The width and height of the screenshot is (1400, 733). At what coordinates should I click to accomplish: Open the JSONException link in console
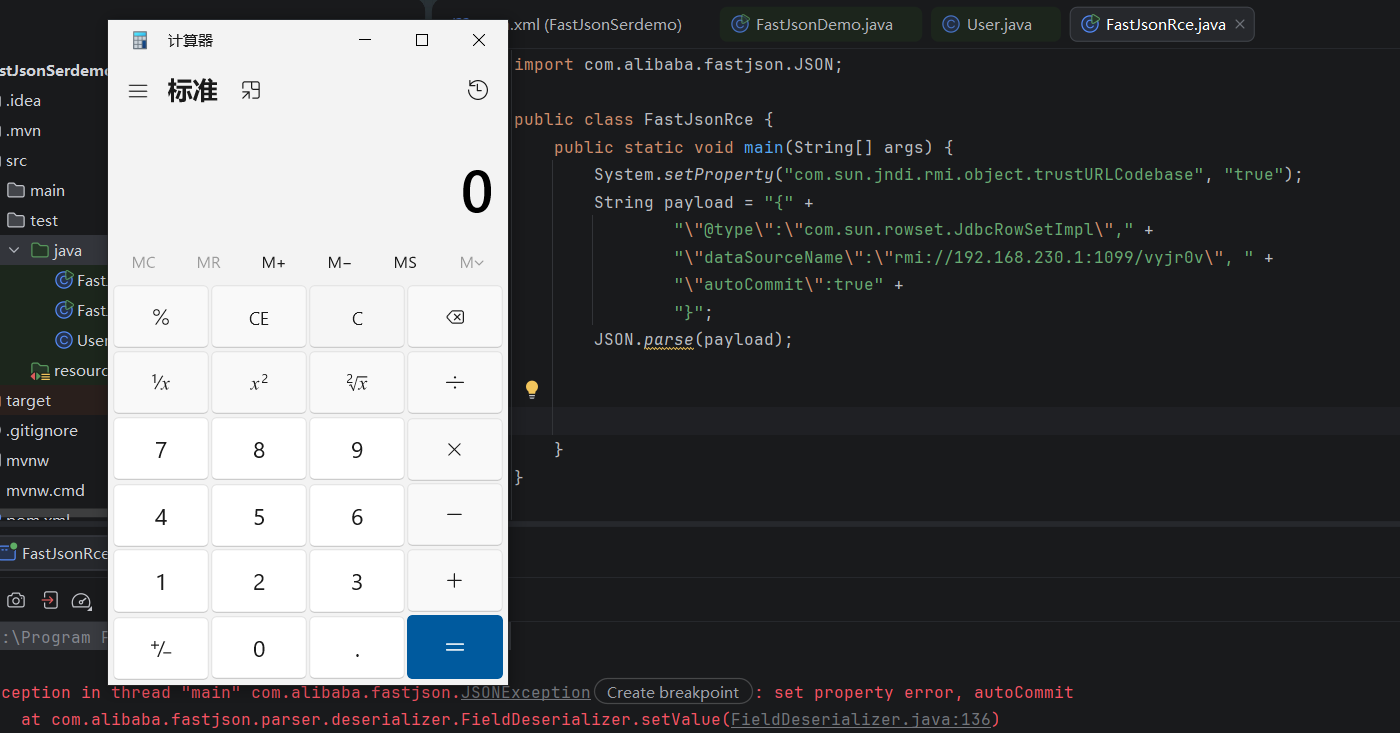(x=526, y=692)
